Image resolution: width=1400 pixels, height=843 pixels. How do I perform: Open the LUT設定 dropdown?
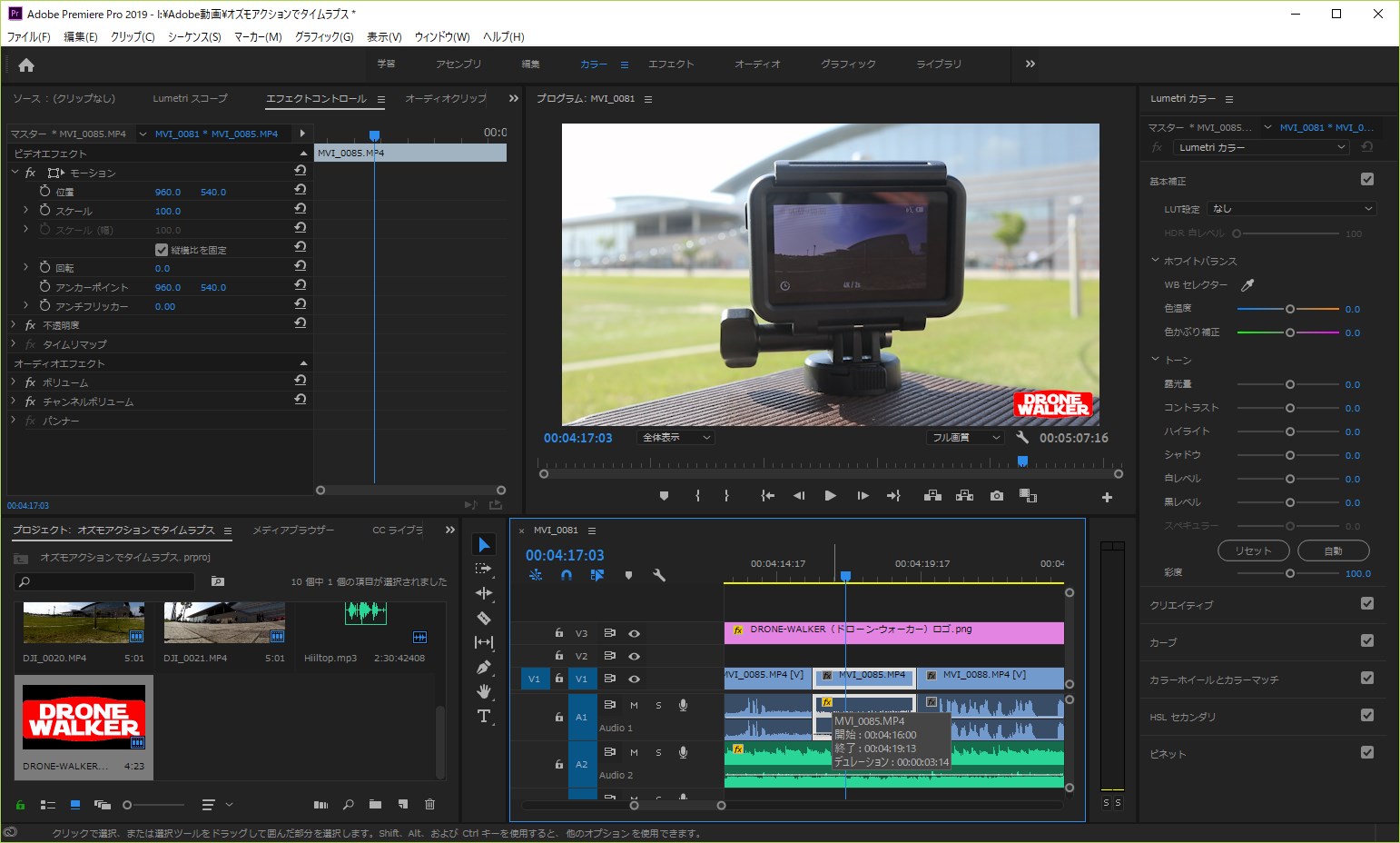click(x=1292, y=209)
